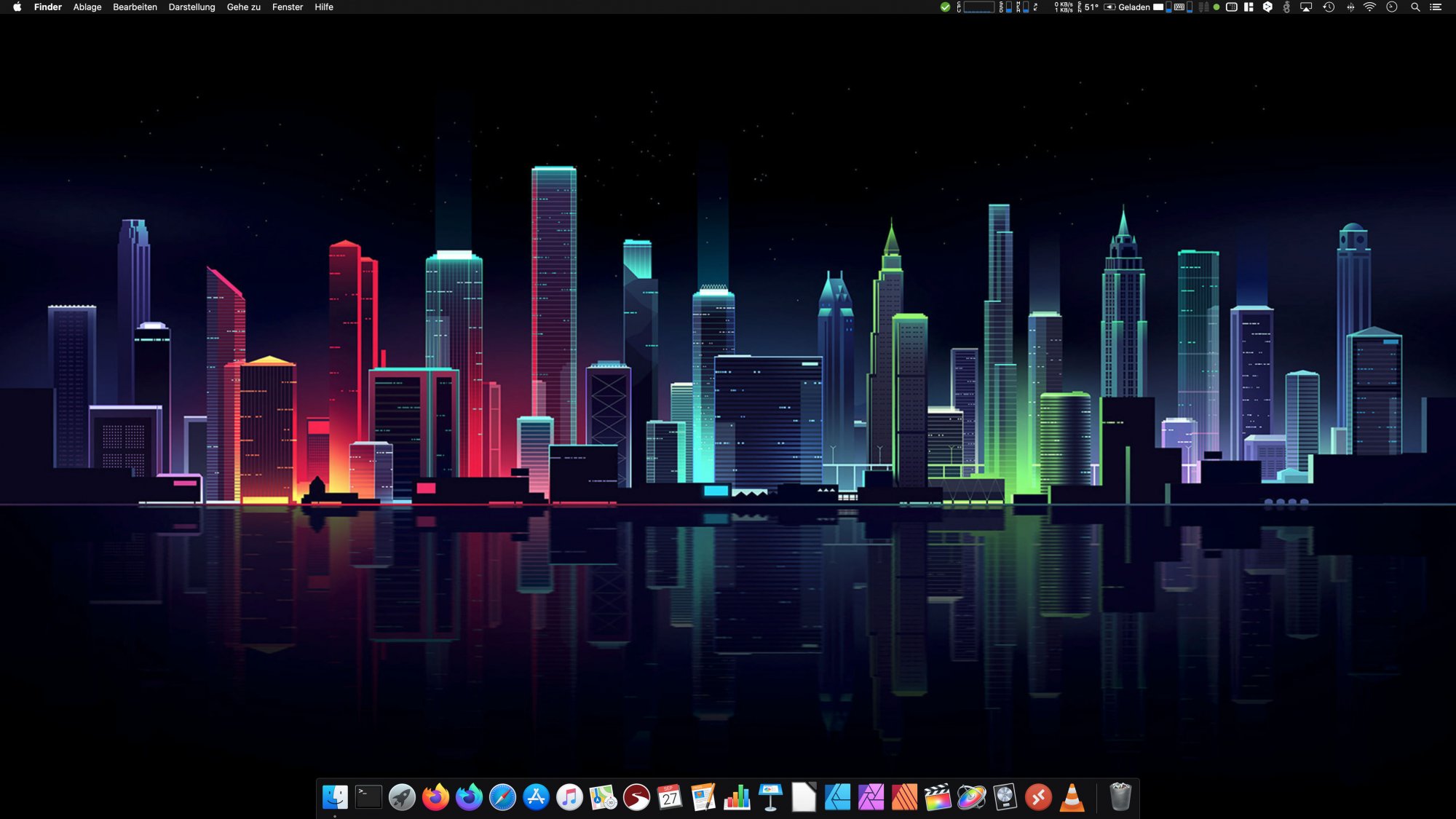Open Time Machine menu bar dropdown

pos(1329,7)
